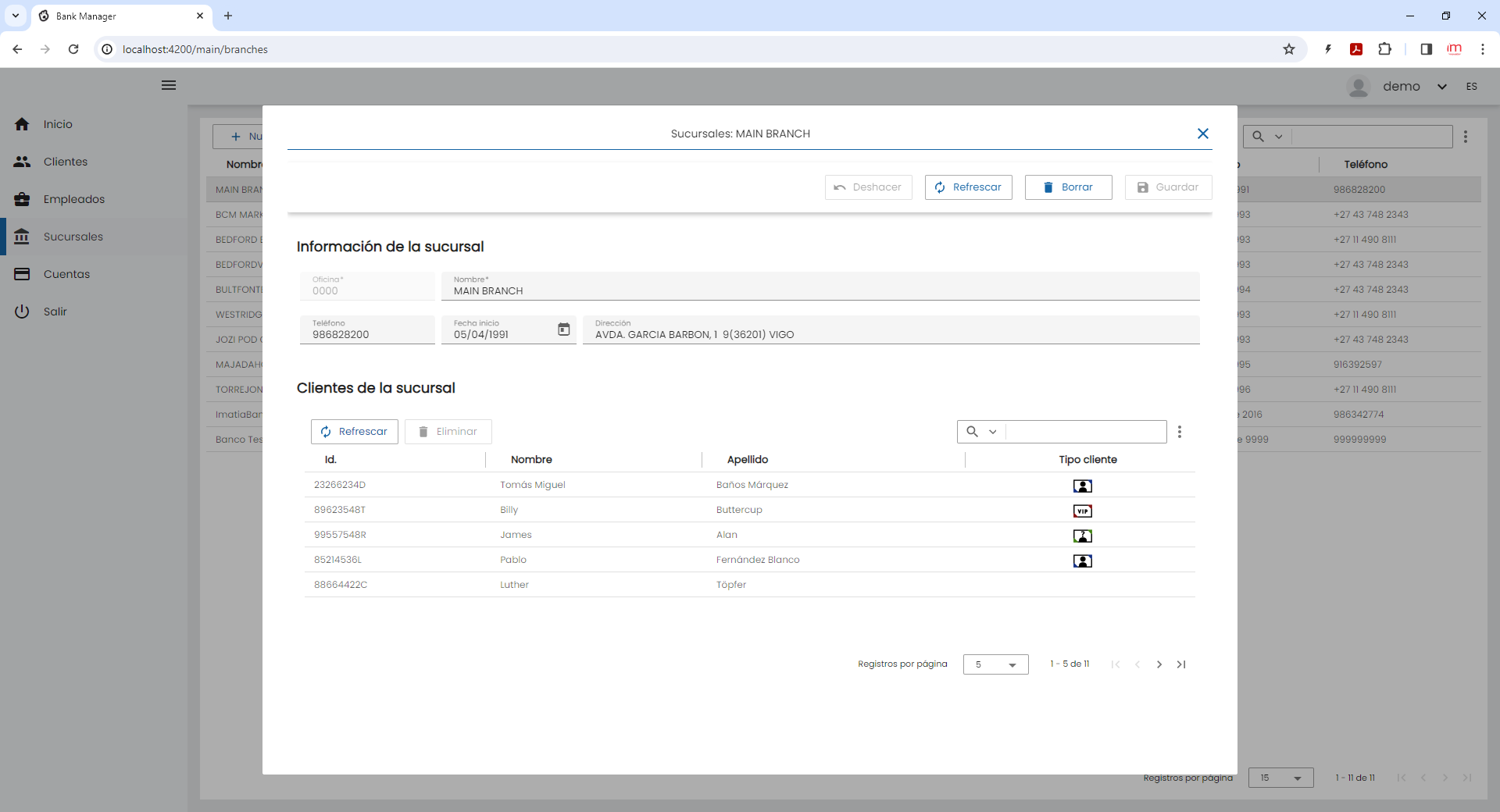Open the Registros por página dropdown in the dialog

pos(996,664)
